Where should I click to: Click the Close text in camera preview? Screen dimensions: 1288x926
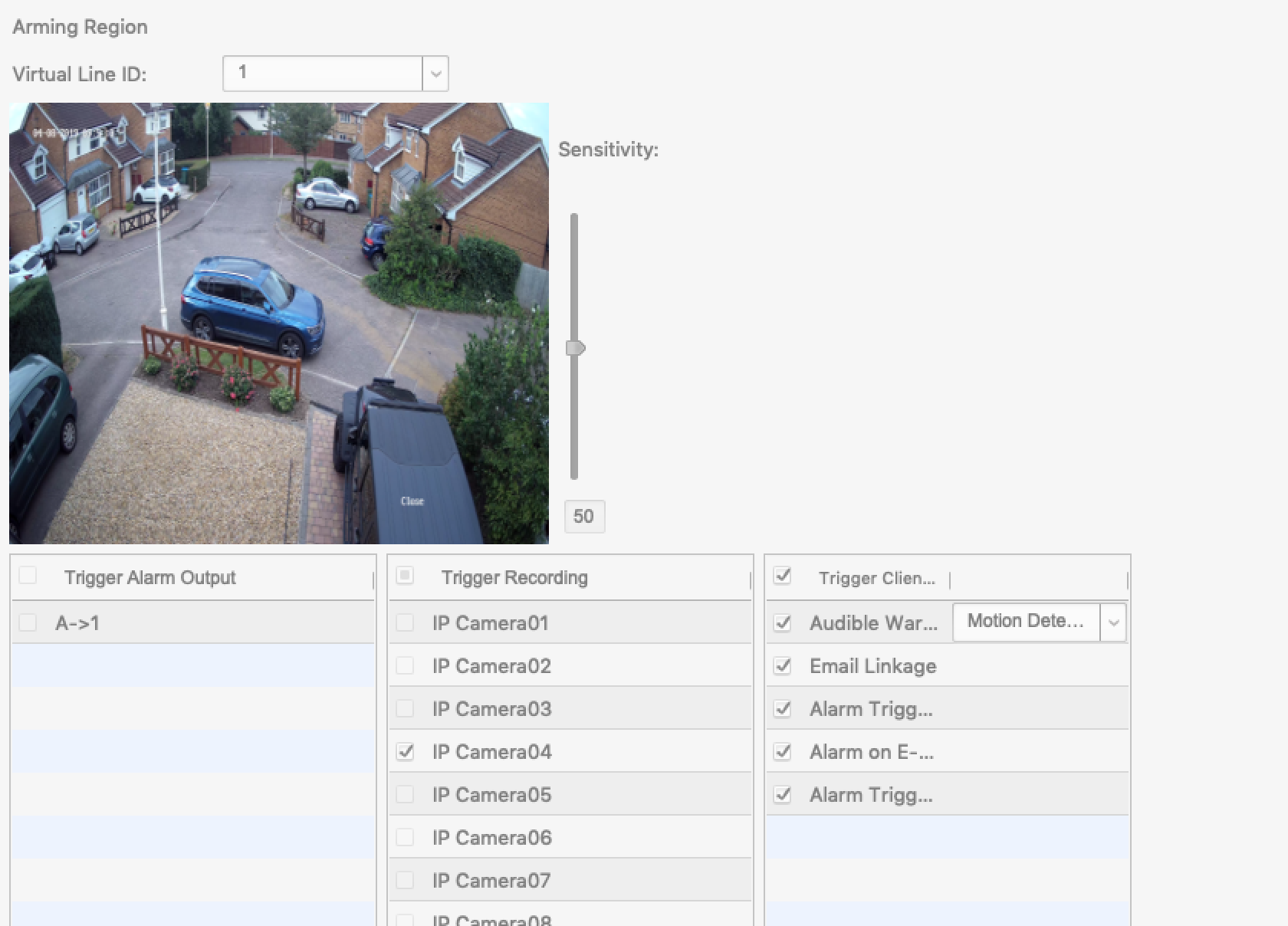[x=412, y=501]
